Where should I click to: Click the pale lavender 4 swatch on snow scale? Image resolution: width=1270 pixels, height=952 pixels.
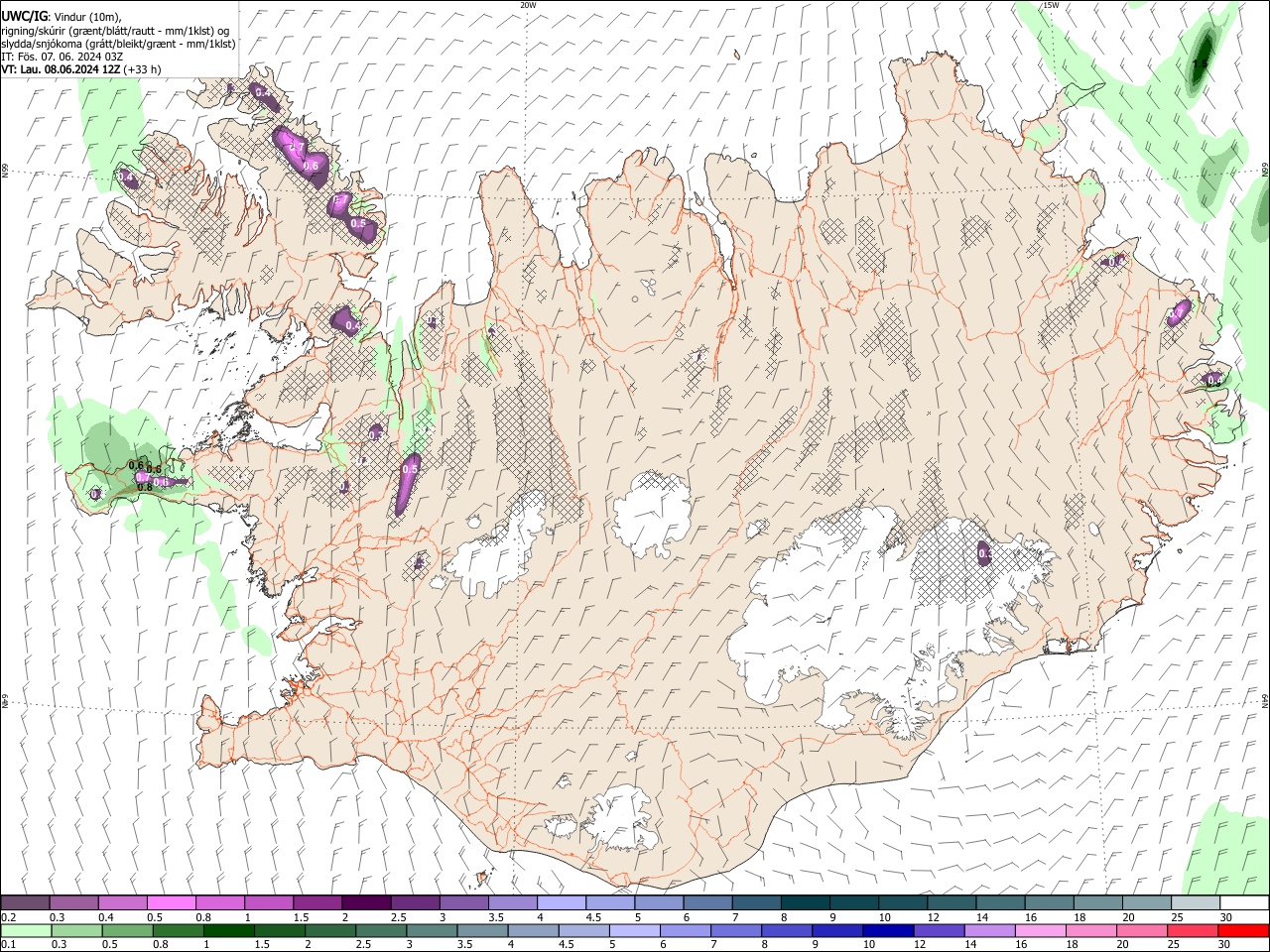(x=560, y=903)
